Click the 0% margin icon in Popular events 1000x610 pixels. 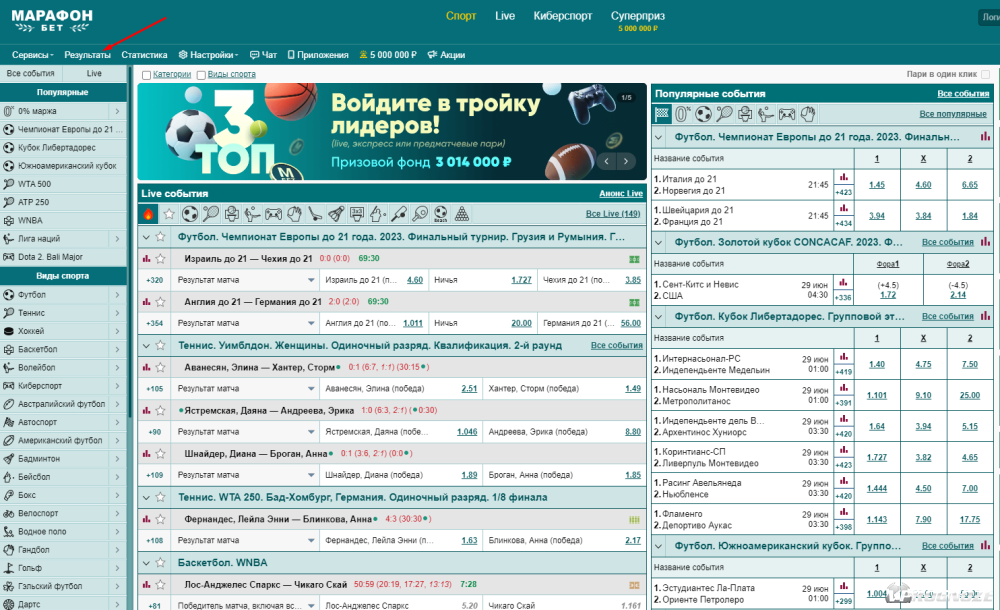tap(682, 114)
